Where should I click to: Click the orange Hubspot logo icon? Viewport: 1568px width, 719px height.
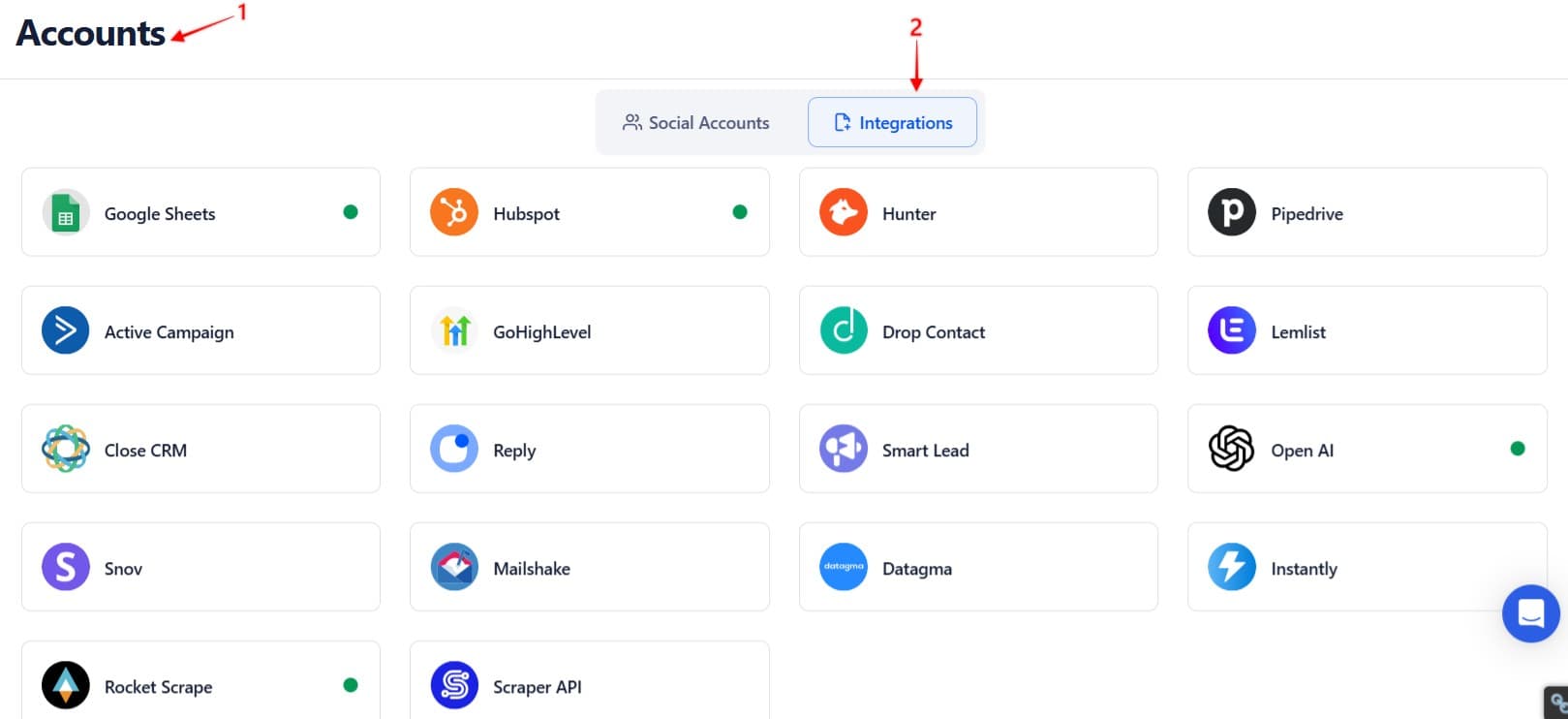454,213
